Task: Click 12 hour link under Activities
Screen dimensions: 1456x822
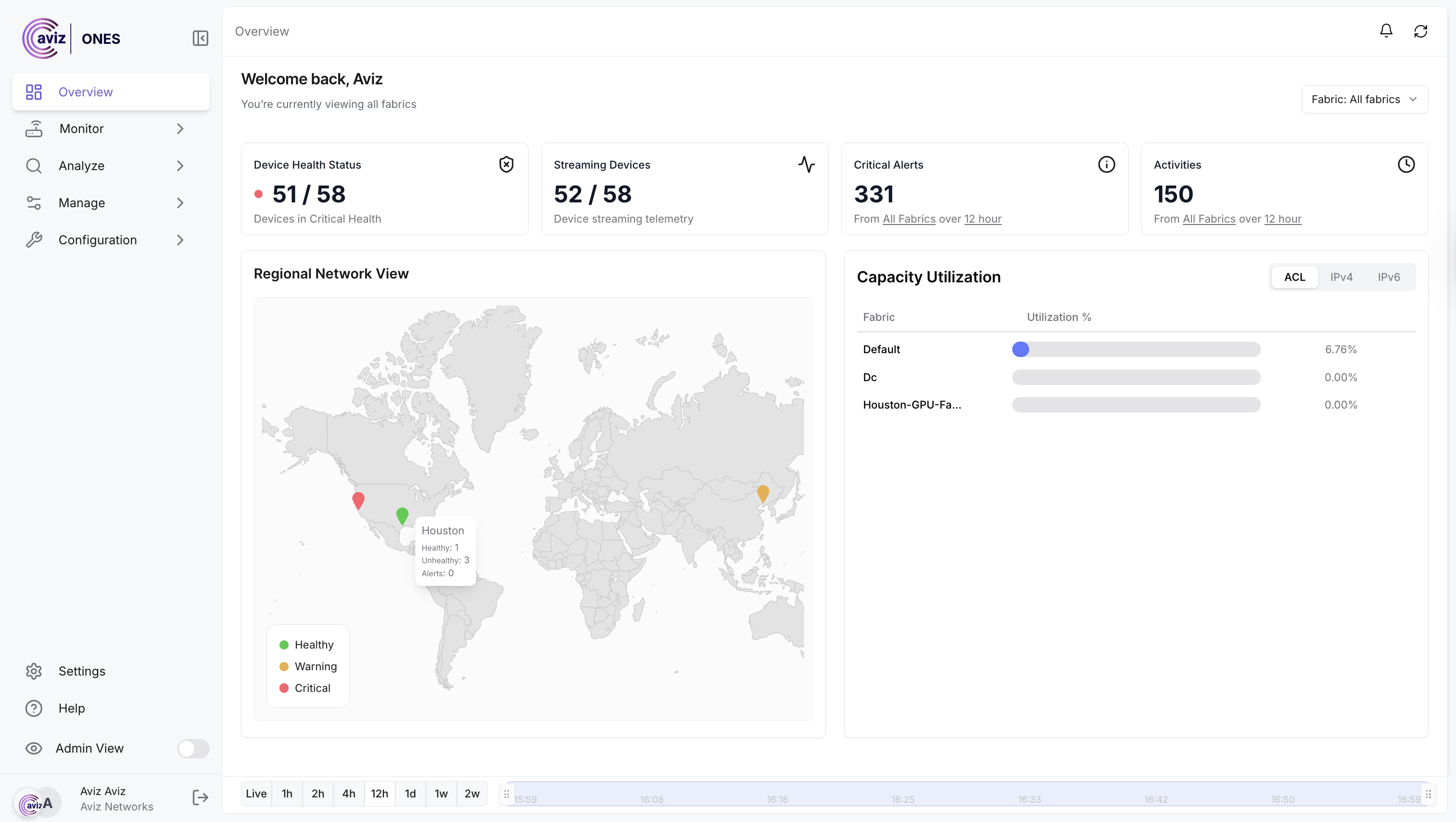Action: 1283,219
